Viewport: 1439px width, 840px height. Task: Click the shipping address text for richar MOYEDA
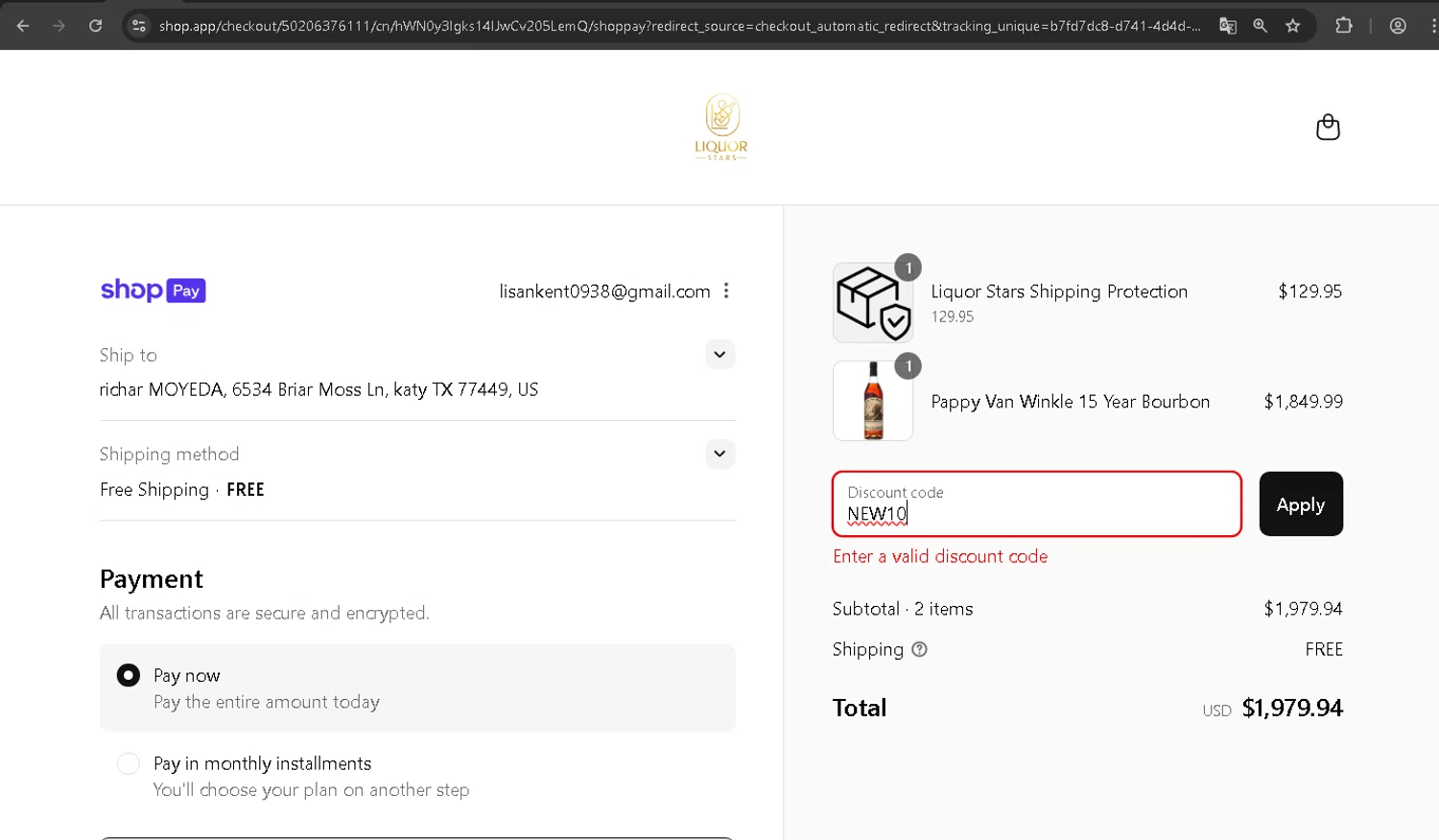point(318,389)
